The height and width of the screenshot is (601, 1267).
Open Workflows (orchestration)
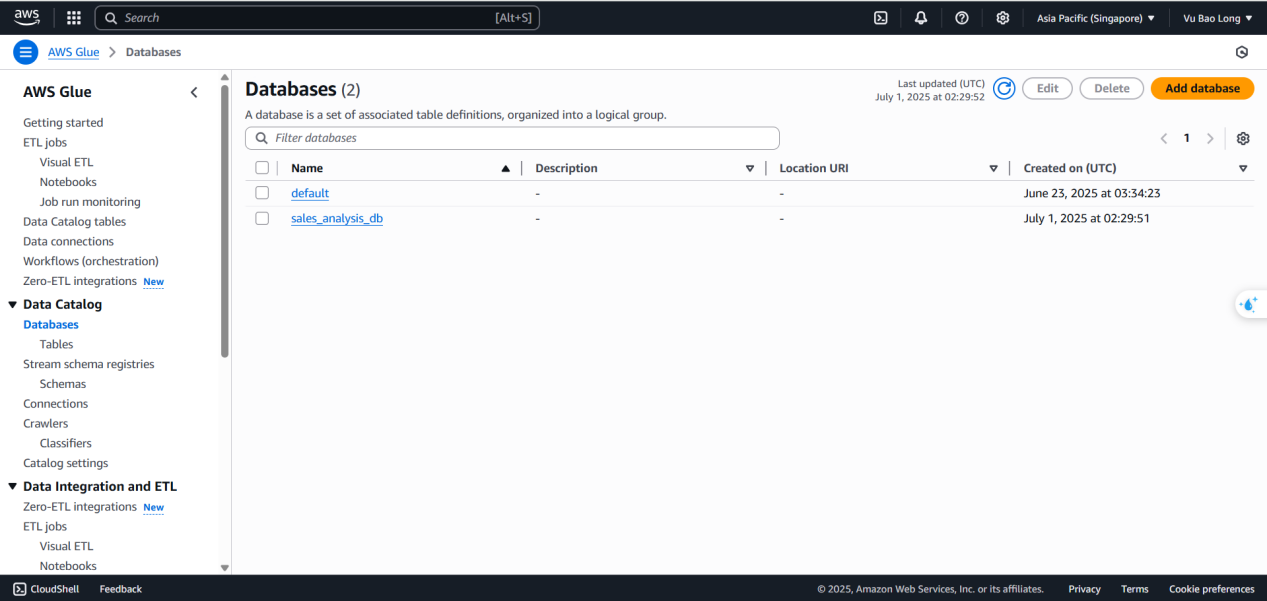(x=91, y=261)
